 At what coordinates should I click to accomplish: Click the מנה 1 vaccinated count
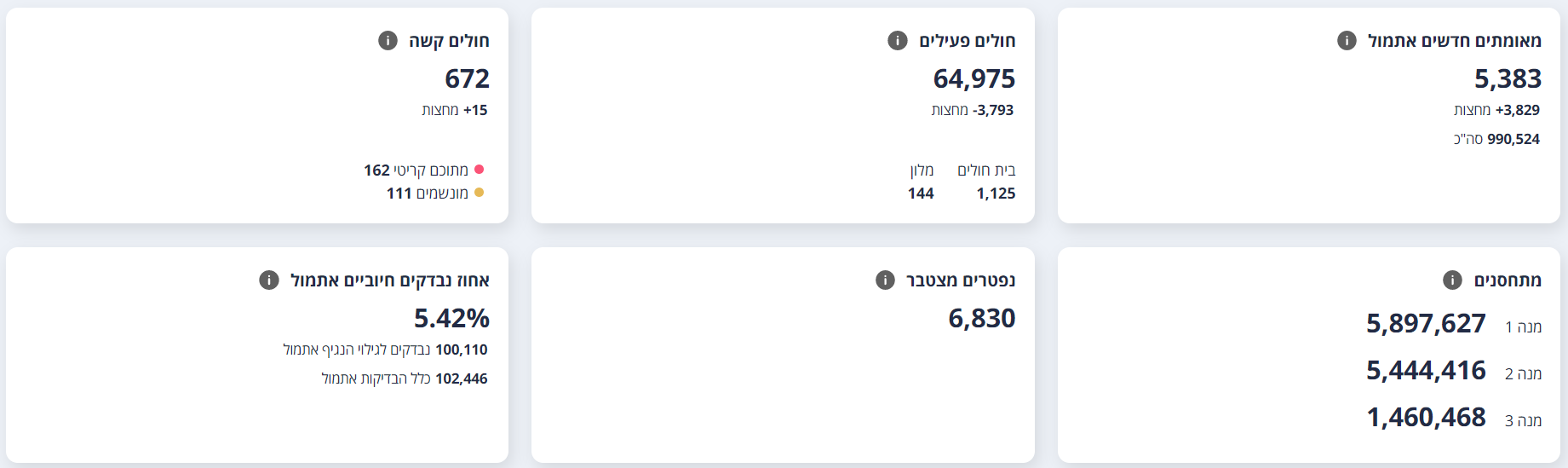point(1426,323)
